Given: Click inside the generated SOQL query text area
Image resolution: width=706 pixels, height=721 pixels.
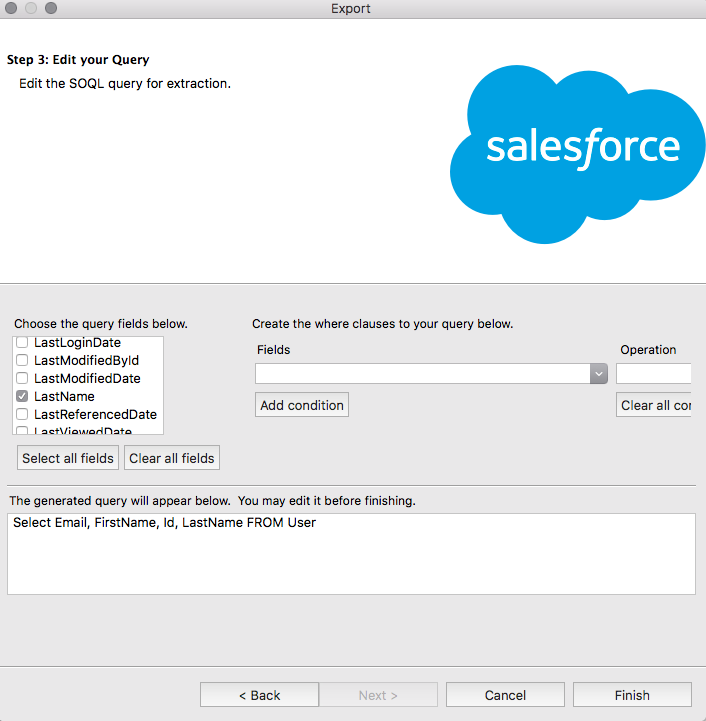Looking at the screenshot, I should tap(351, 554).
